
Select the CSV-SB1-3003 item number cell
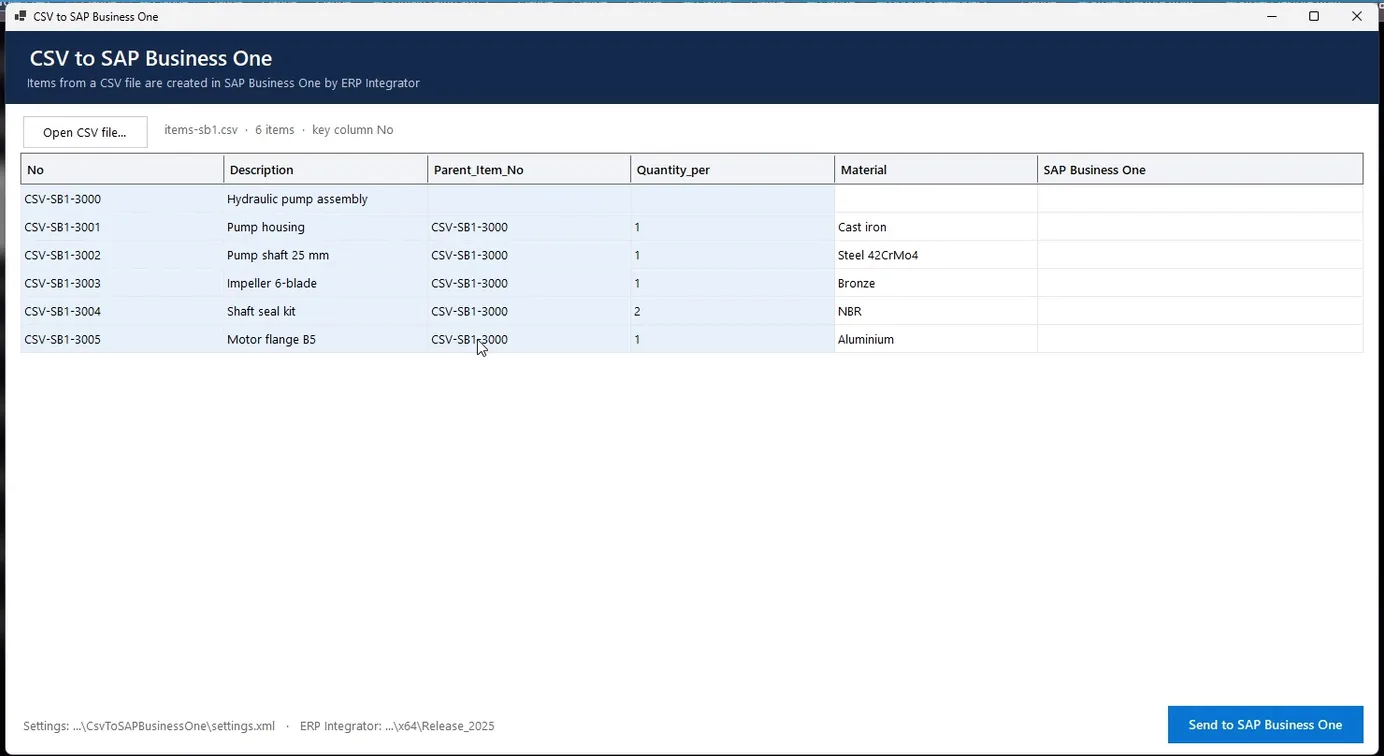122,283
